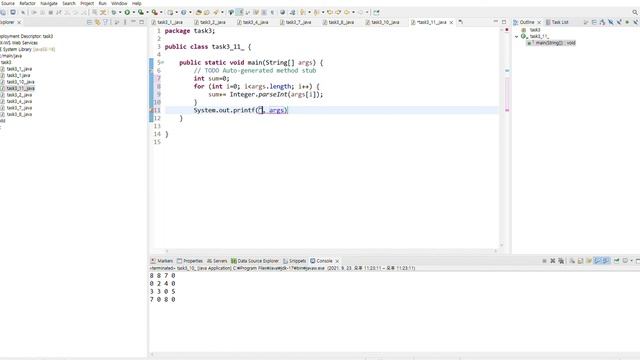Screen dimensions: 640x360
Task: Select Deployment Descriptor: task3 in explorer
Action: (x=27, y=36)
